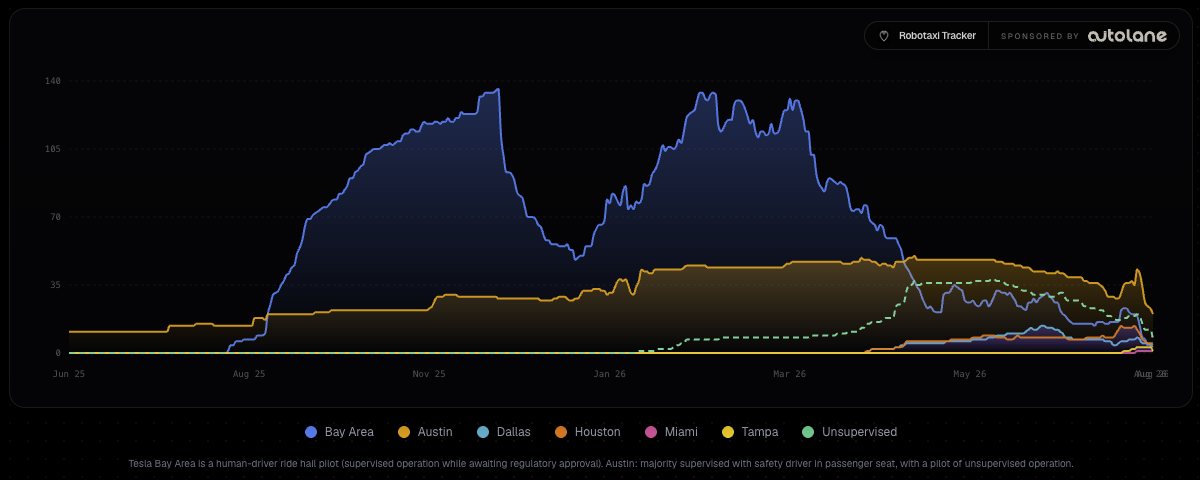Click the 70 y-axis value
This screenshot has height=480, width=1200.
click(56, 217)
